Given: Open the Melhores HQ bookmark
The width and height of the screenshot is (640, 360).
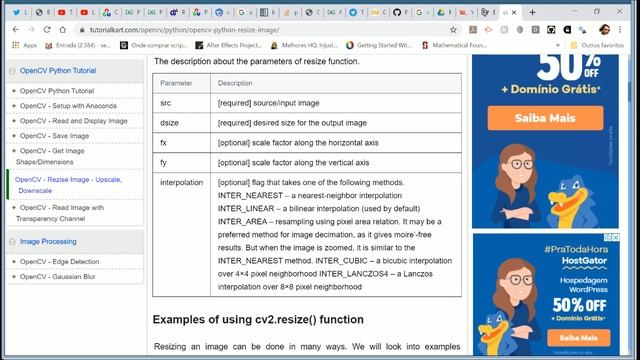Looking at the screenshot, I should pos(304,45).
